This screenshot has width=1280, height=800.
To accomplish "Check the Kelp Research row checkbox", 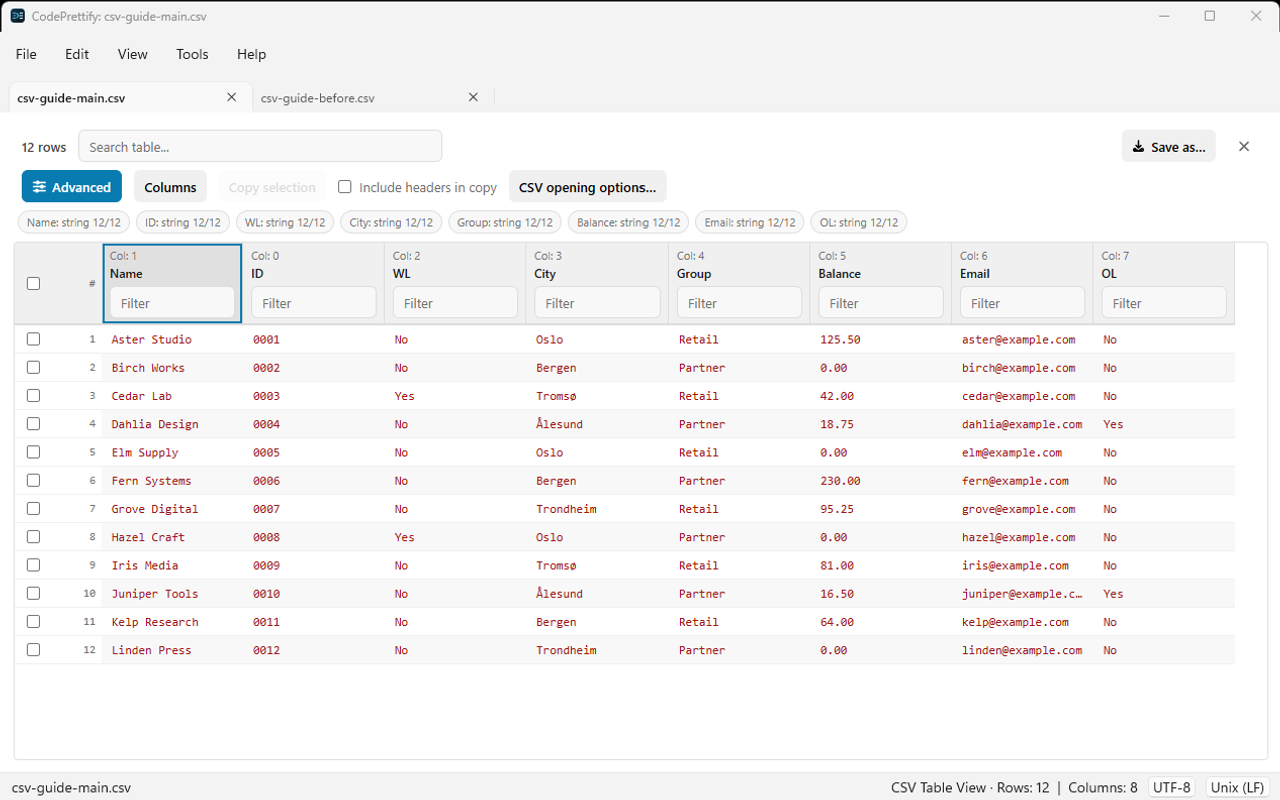I will pyautogui.click(x=33, y=621).
